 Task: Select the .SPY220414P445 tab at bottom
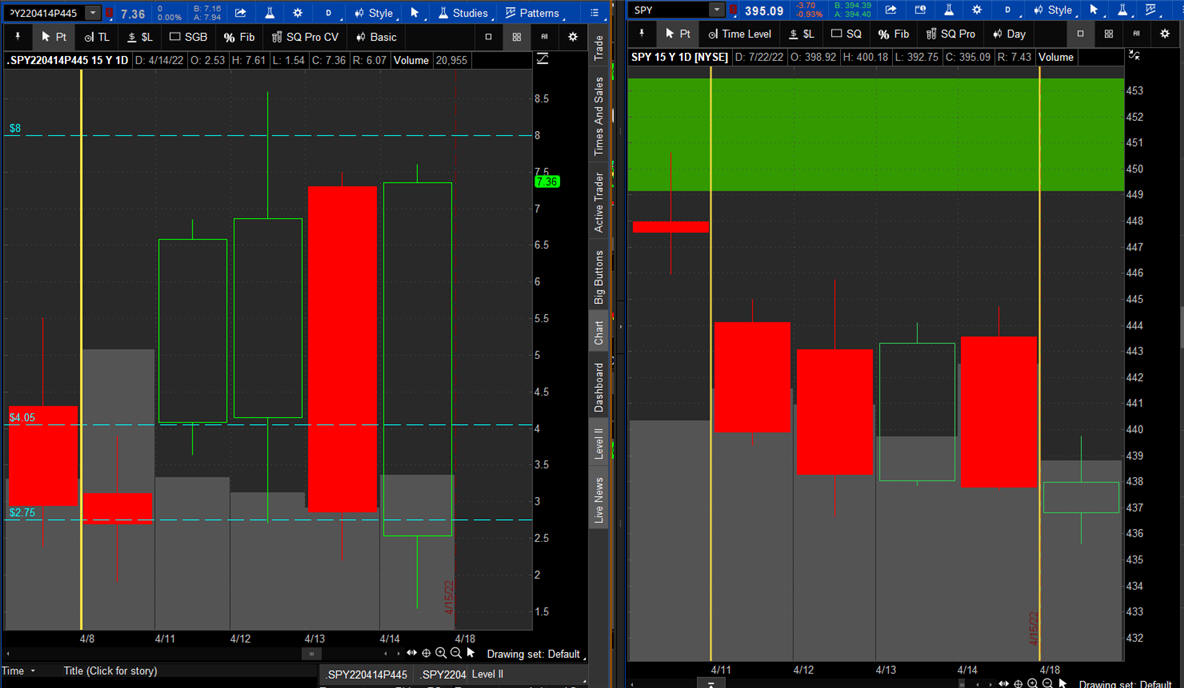point(367,674)
